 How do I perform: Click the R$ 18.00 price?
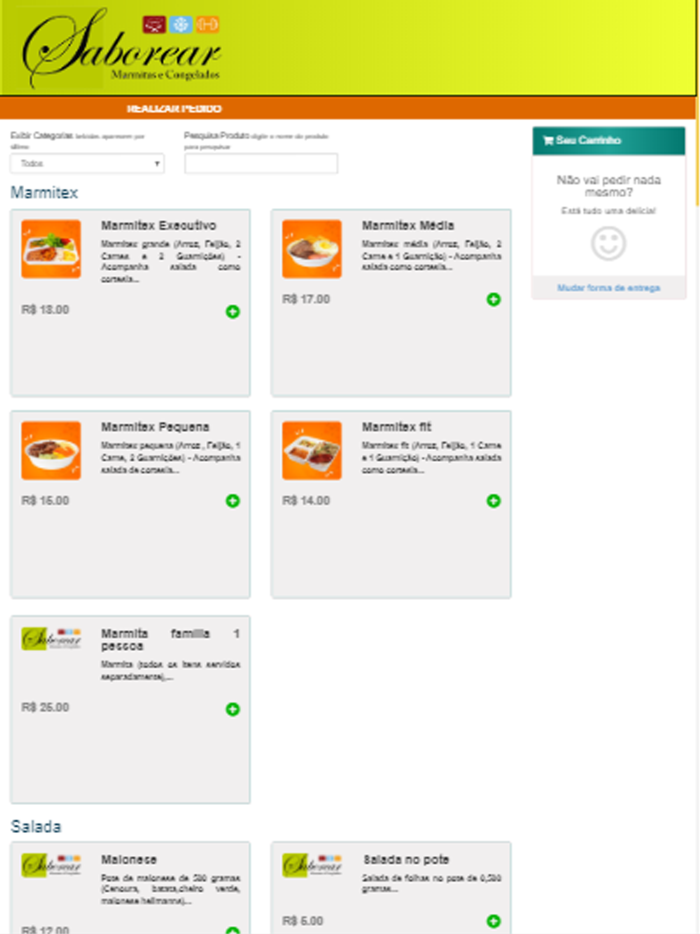45,310
